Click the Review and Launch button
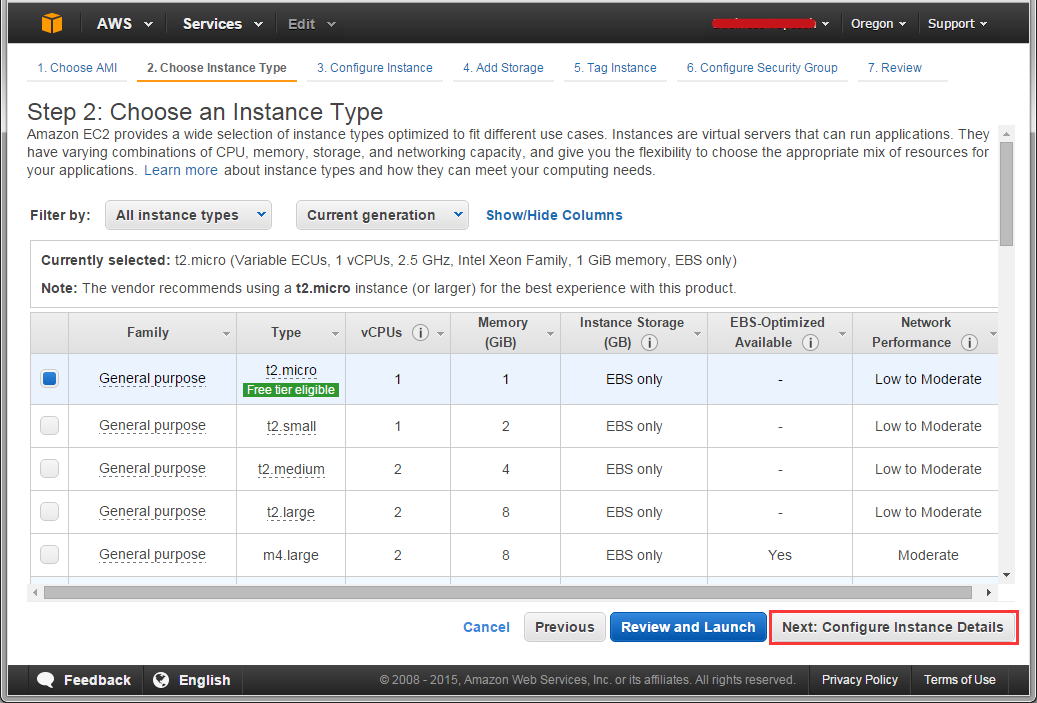Viewport: 1037px width, 703px height. point(688,627)
